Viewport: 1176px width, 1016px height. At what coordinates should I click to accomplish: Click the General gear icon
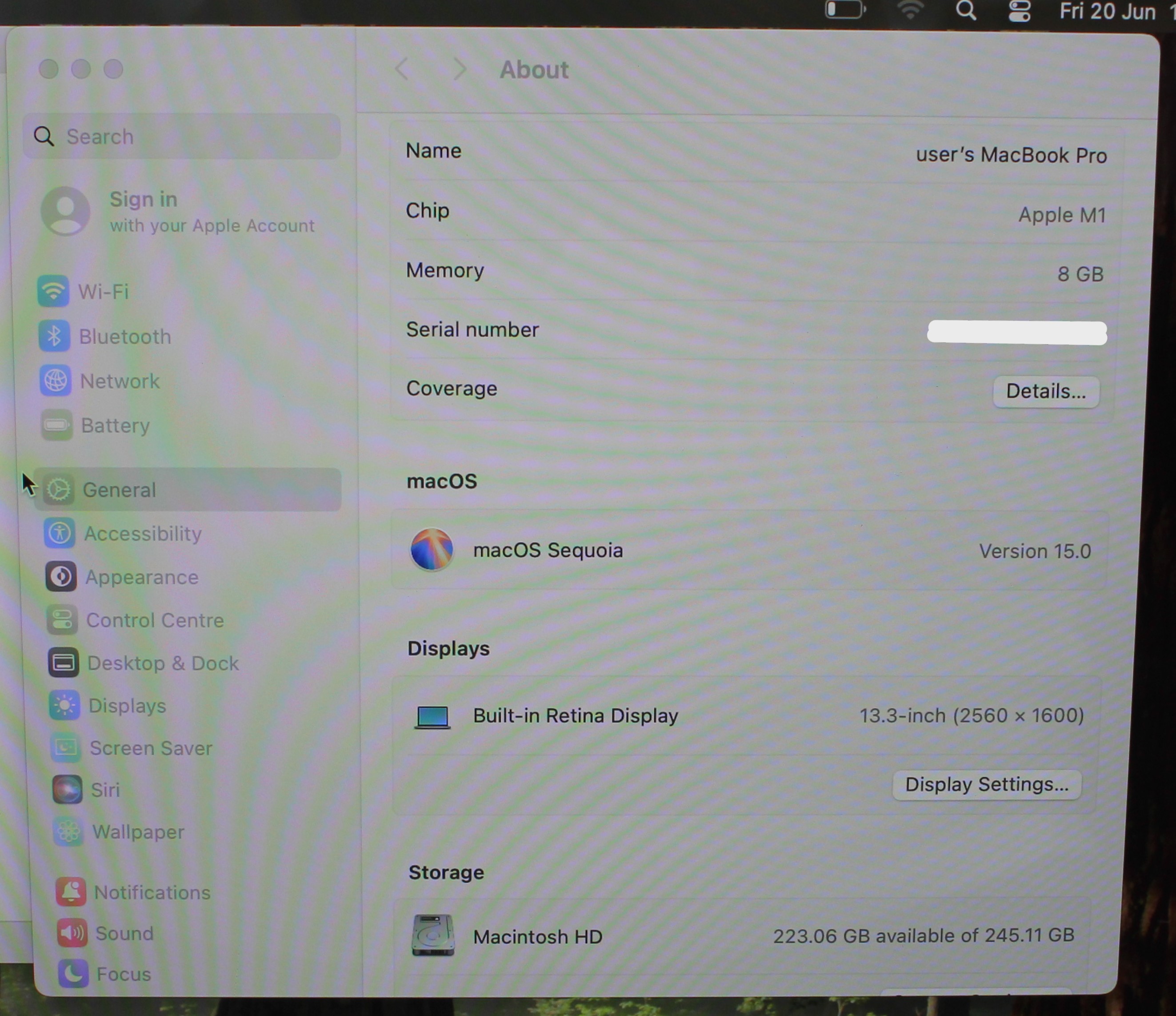[x=59, y=490]
